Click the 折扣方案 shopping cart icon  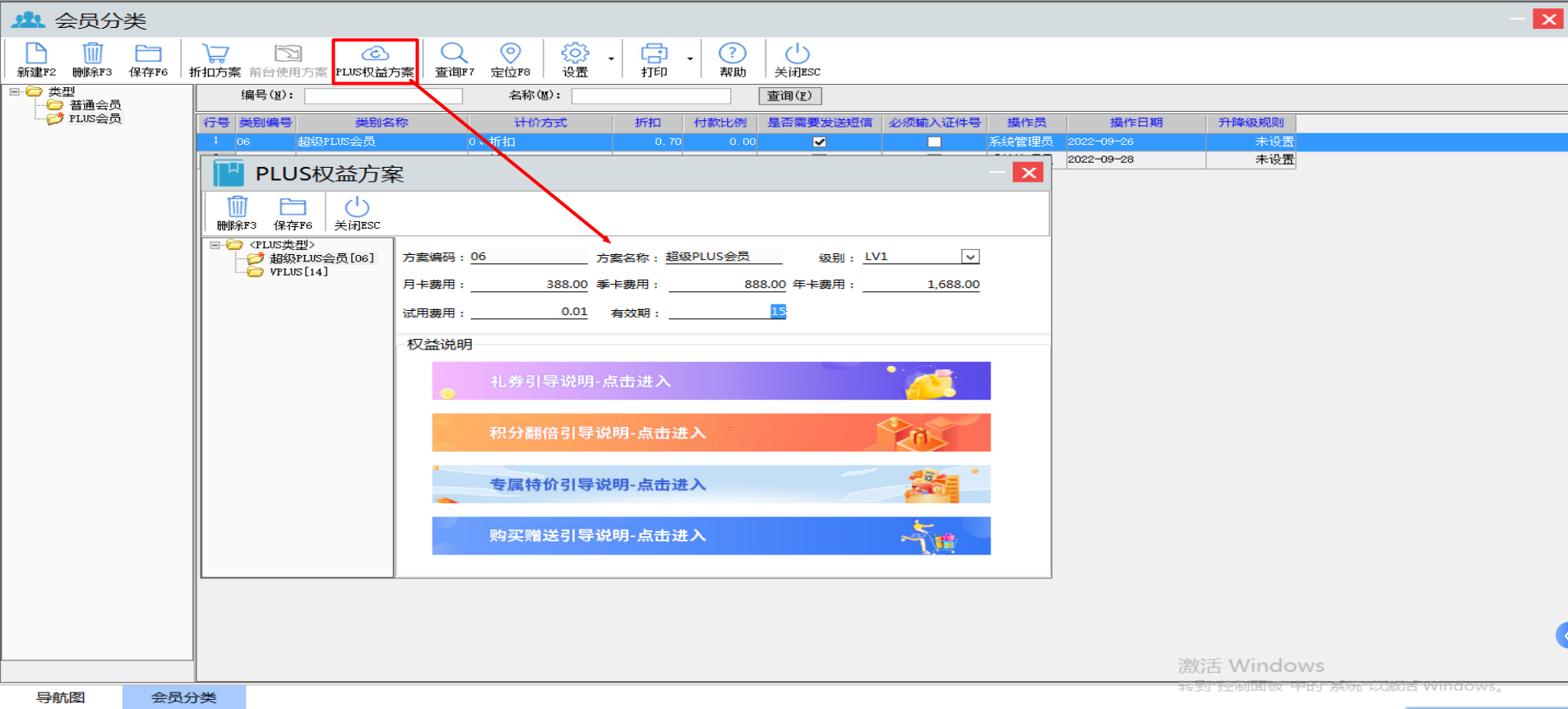click(215, 55)
